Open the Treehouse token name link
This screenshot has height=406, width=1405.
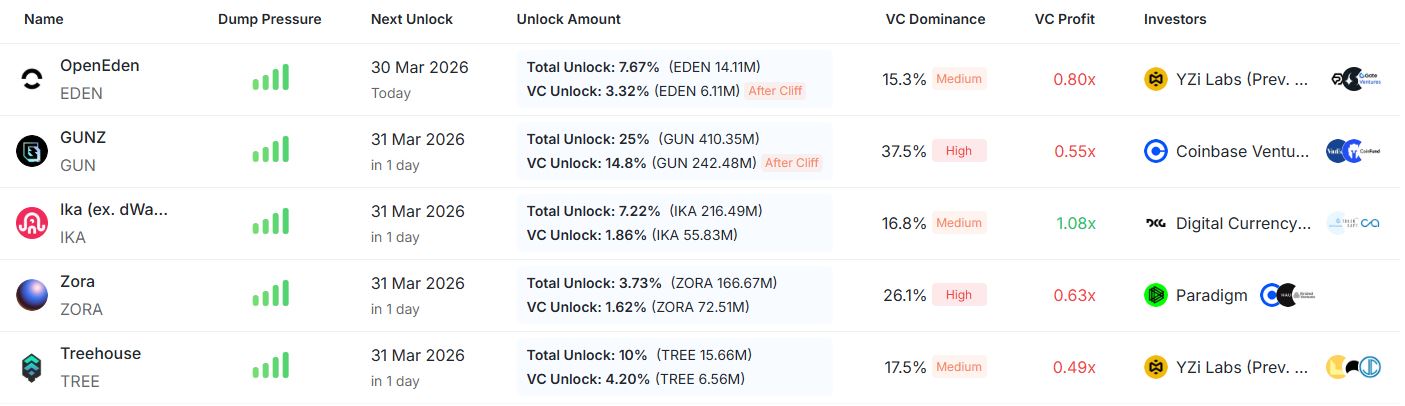[100, 353]
